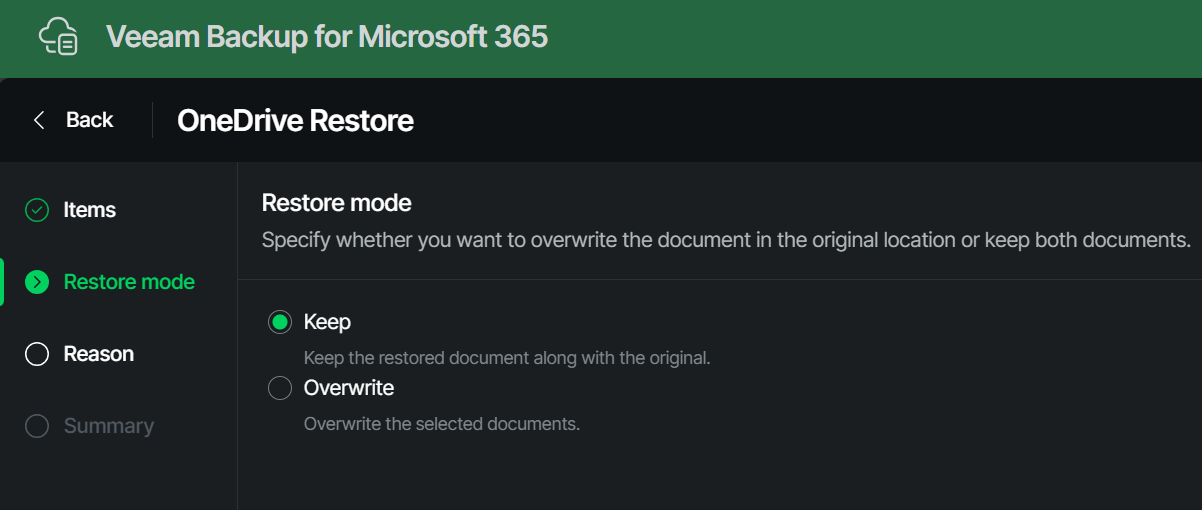Click the Reason step circle icon
1202x510 pixels.
pos(37,354)
